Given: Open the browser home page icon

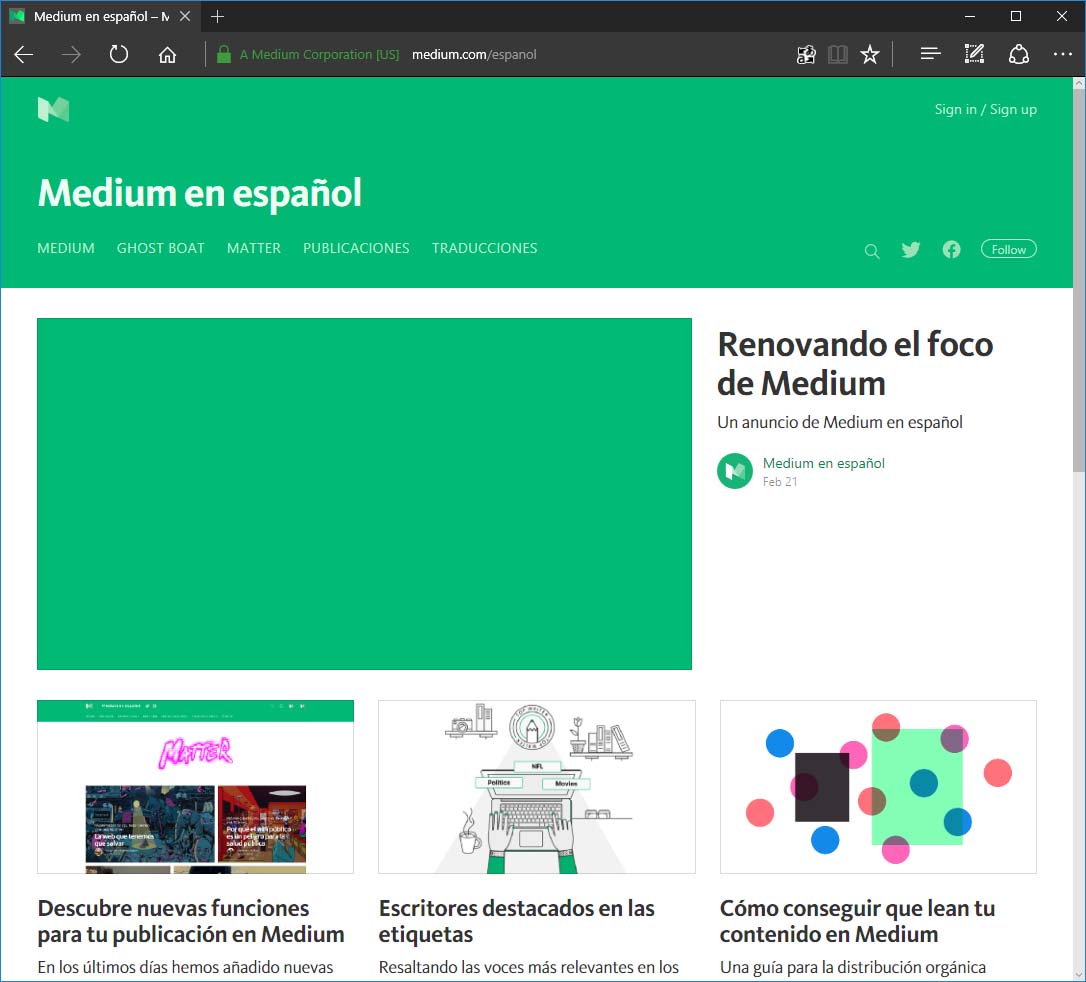Looking at the screenshot, I should [167, 55].
